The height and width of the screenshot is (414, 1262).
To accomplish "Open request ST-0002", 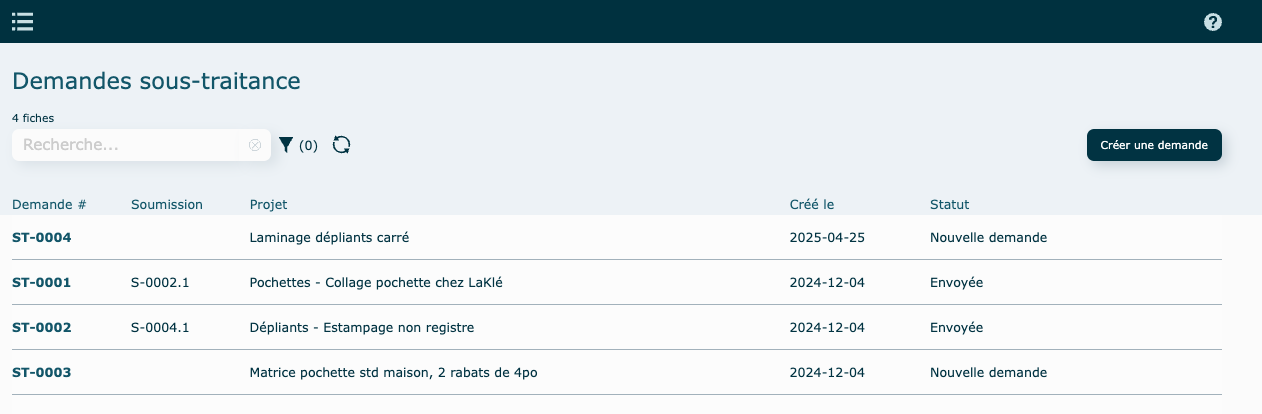I will tap(42, 328).
